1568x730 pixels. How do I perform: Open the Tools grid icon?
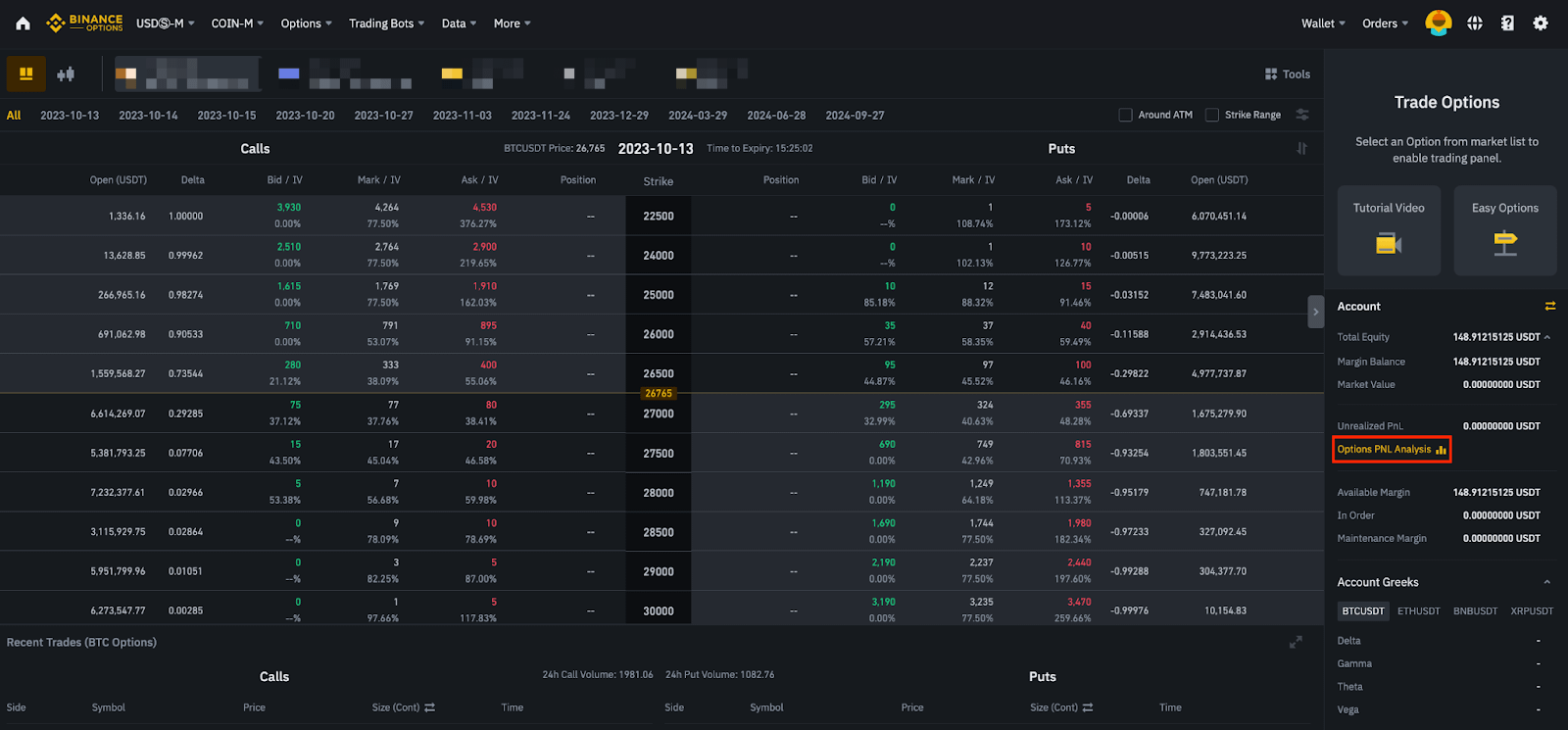(x=1271, y=73)
